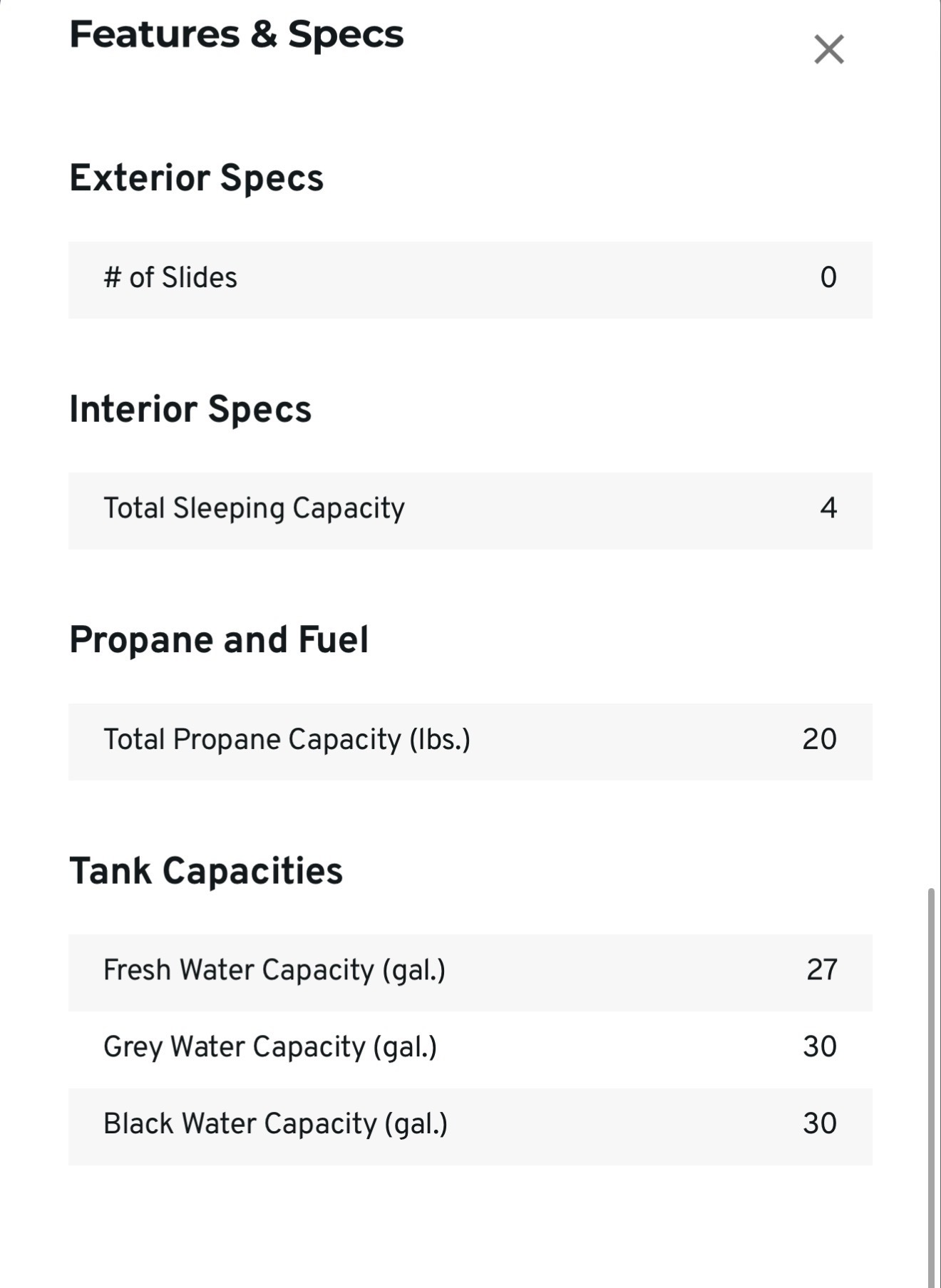
Task: Click the grey water value 30
Action: tap(820, 1047)
